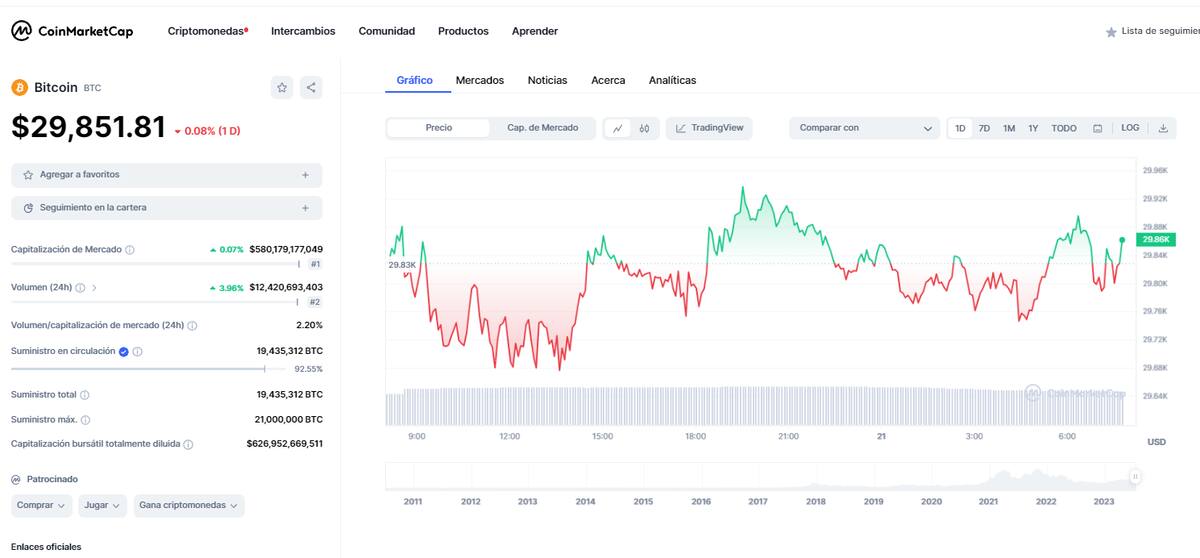Open the TradingView chart button
1200x558 pixels.
point(709,128)
